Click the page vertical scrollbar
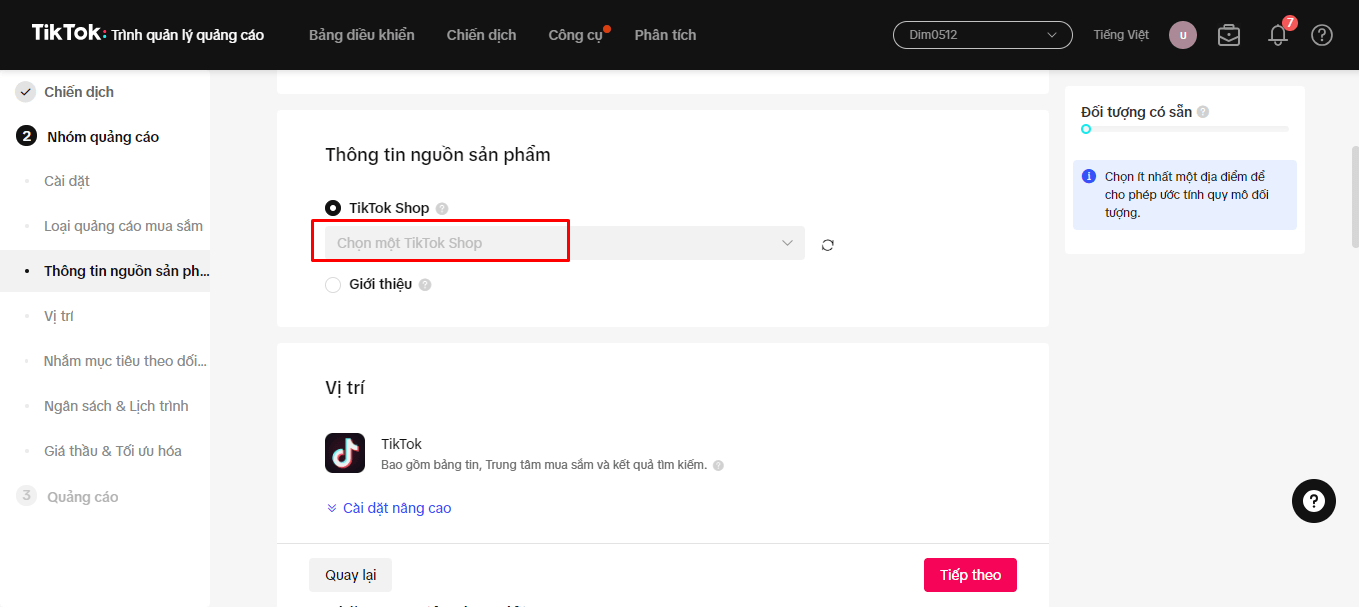 click(1355, 197)
